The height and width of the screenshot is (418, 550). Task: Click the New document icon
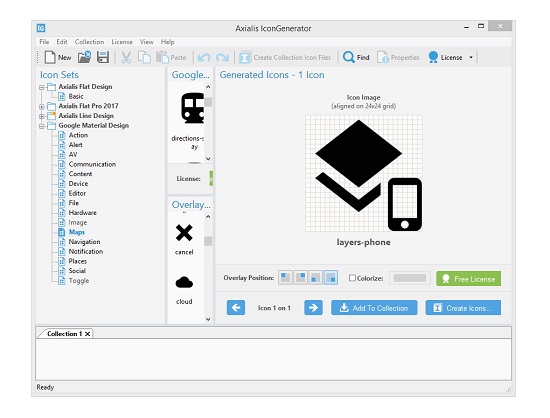[50, 57]
